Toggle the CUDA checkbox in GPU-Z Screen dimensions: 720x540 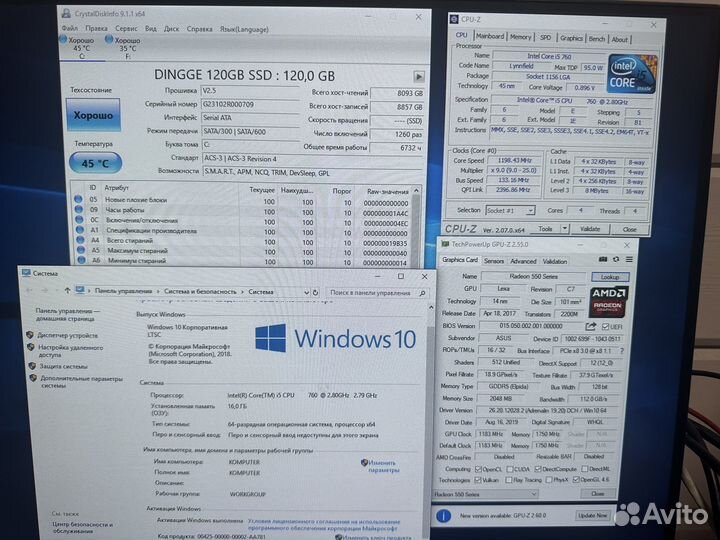click(510, 469)
